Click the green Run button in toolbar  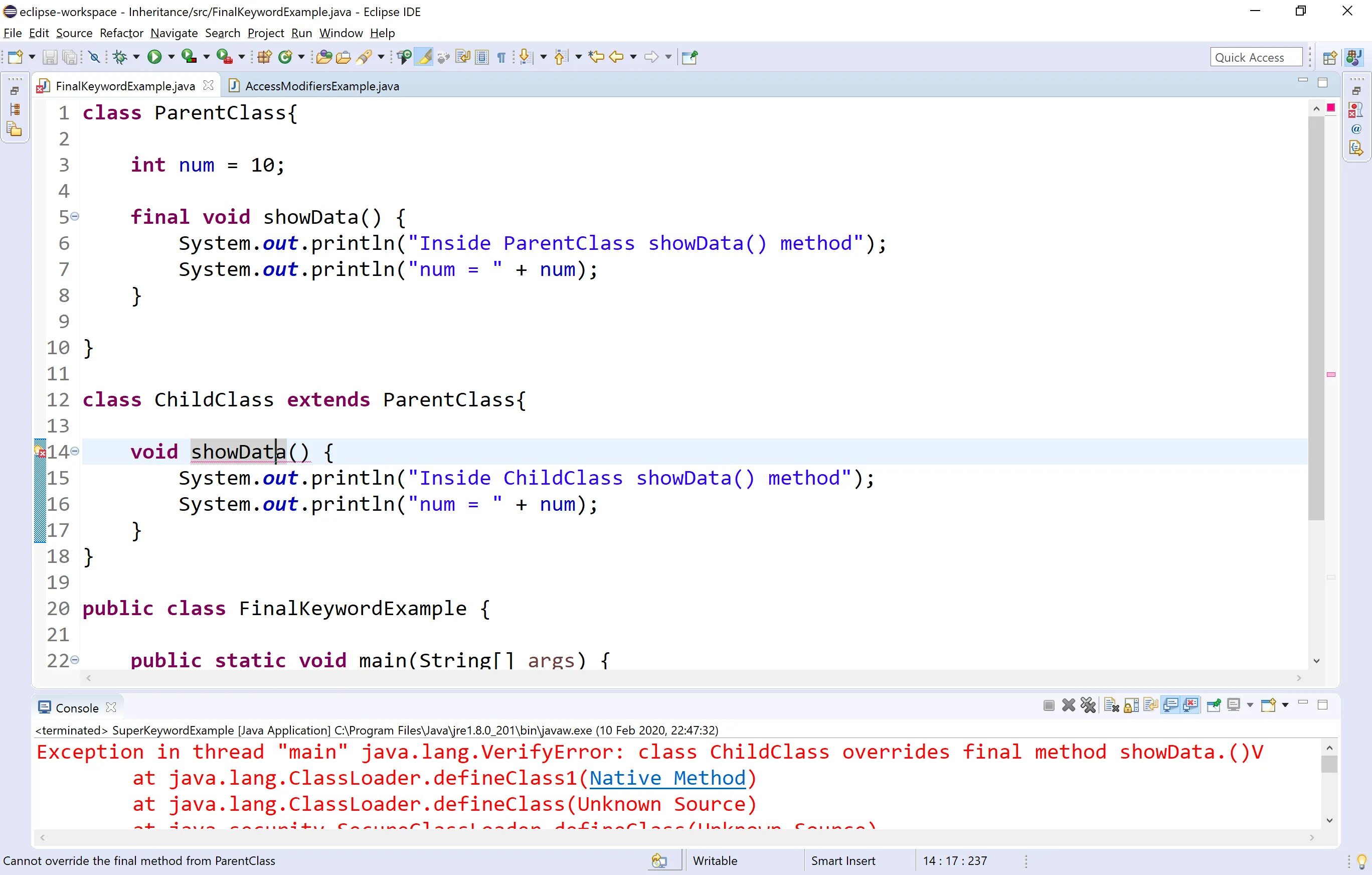(x=154, y=56)
